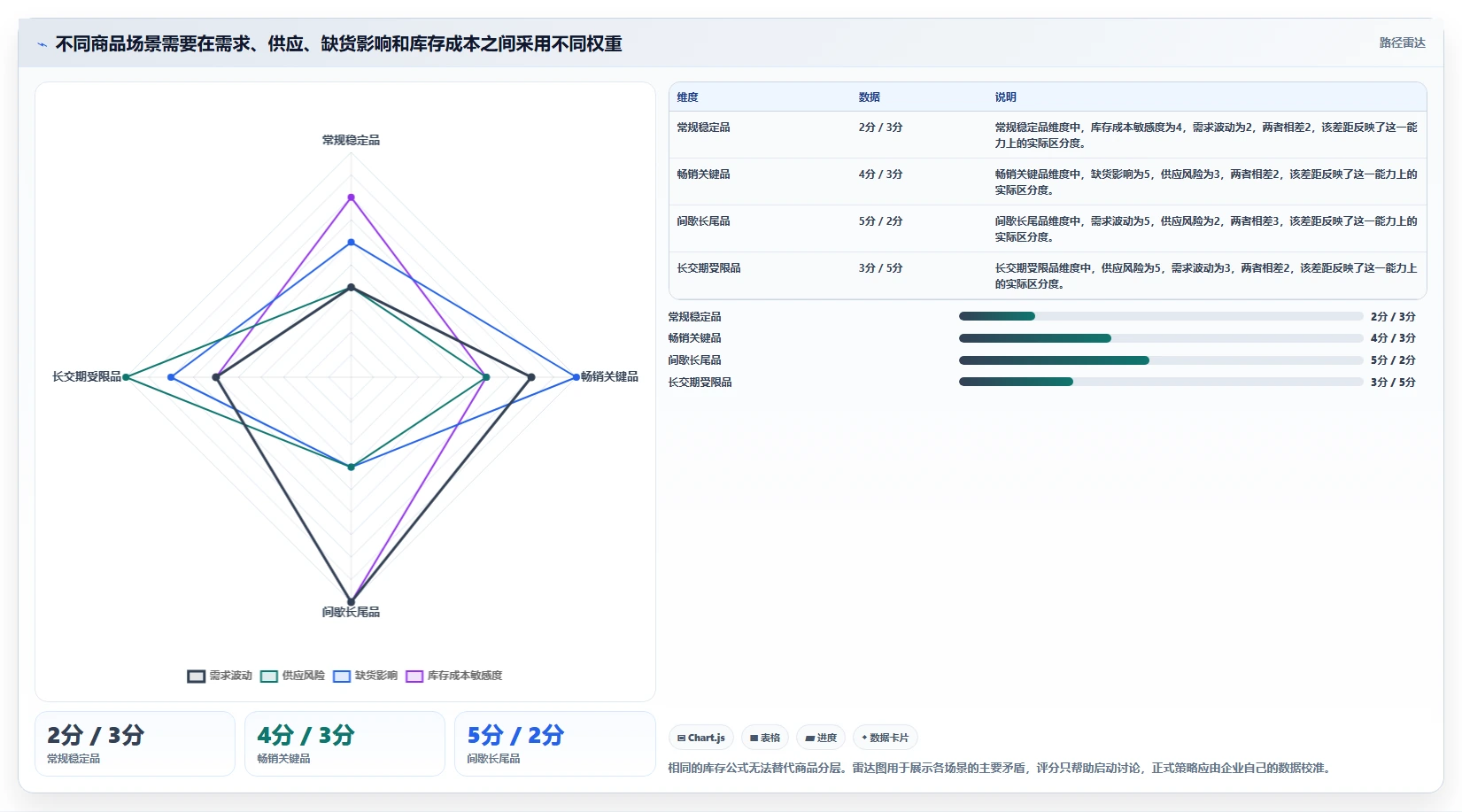The width and height of the screenshot is (1462, 812).
Task: Toggle the 供应风险 legend series
Action: [x=292, y=676]
